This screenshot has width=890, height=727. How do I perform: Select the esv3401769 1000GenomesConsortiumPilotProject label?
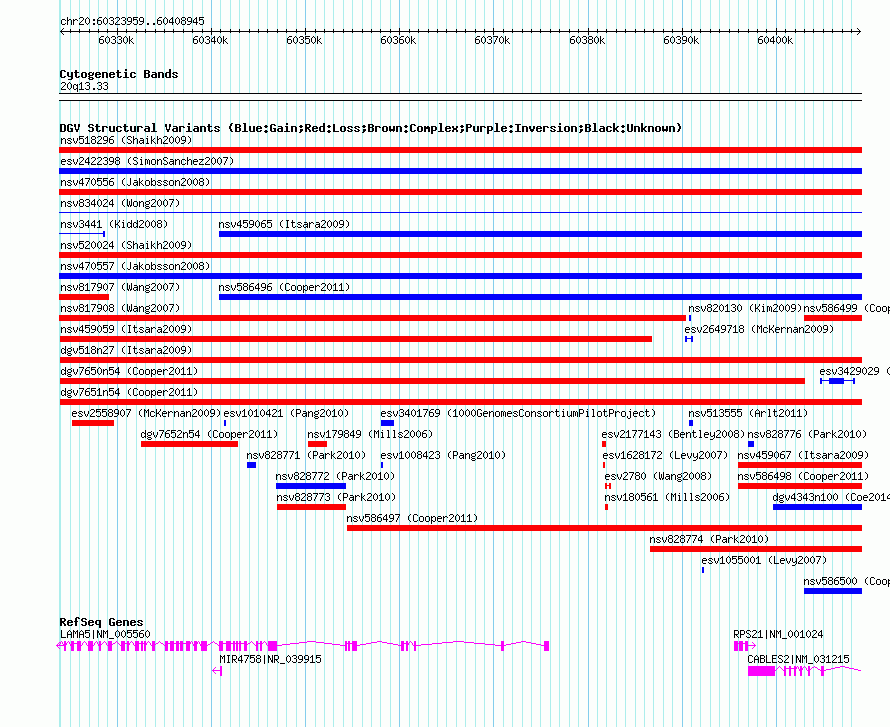click(x=518, y=413)
